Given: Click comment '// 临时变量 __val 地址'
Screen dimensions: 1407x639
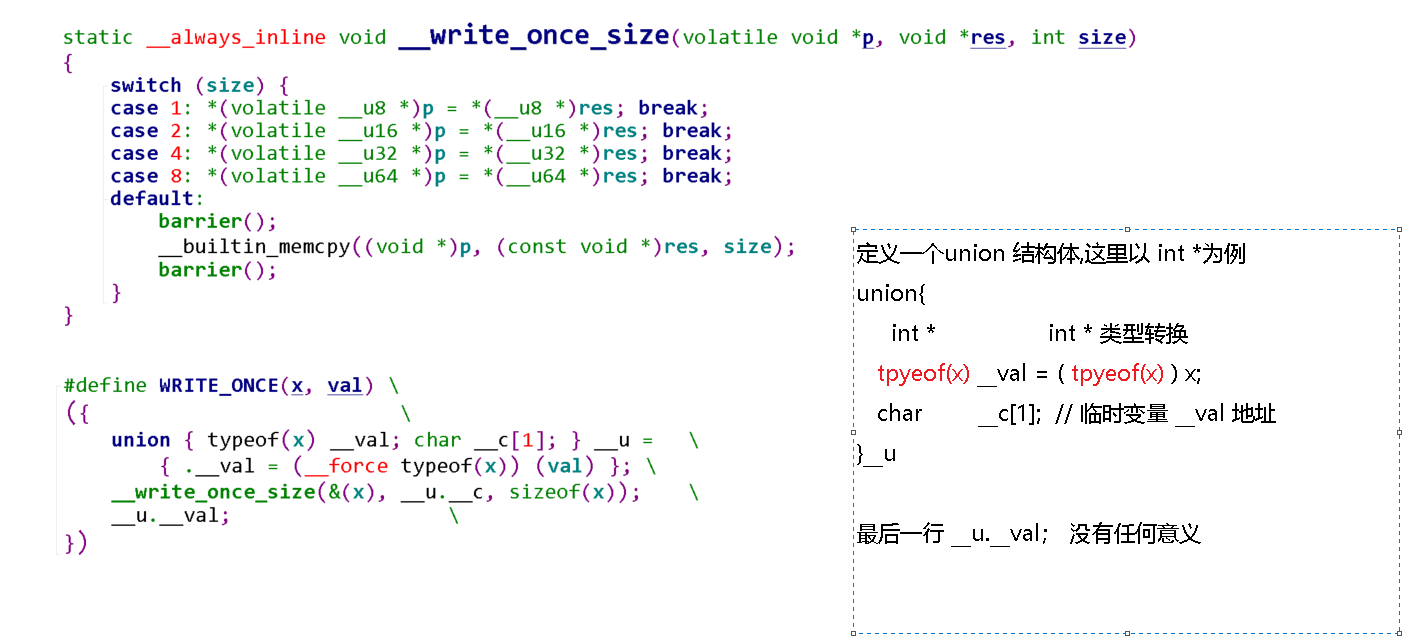Looking at the screenshot, I should click(x=1165, y=413).
